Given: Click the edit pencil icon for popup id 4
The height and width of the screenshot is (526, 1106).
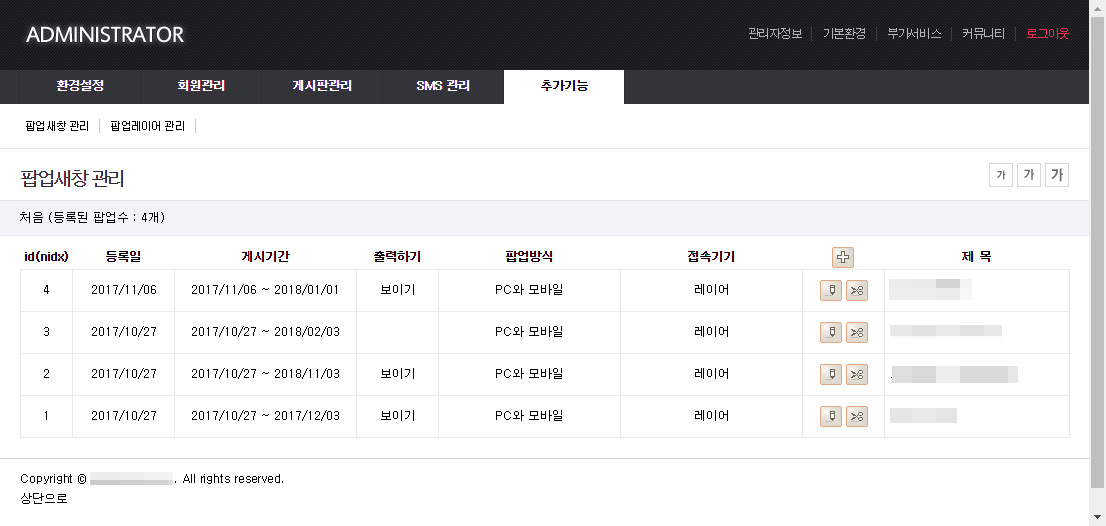Looking at the screenshot, I should point(830,290).
